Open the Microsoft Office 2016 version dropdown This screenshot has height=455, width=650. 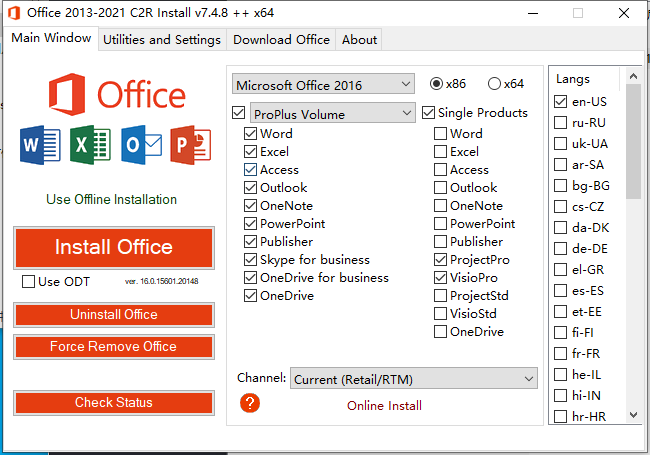pyautogui.click(x=323, y=85)
